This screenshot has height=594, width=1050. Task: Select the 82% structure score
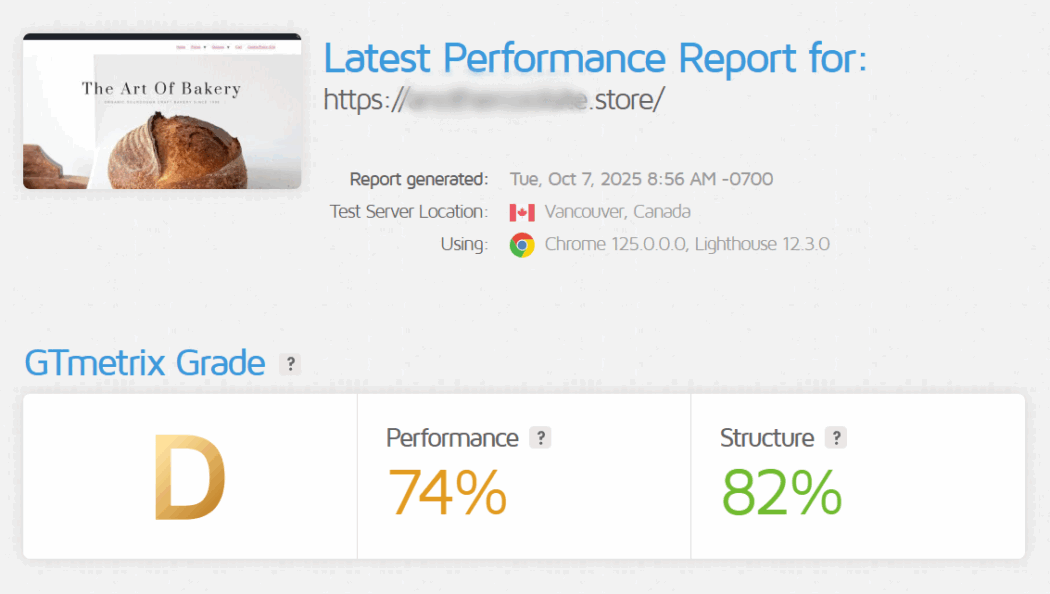(x=782, y=492)
